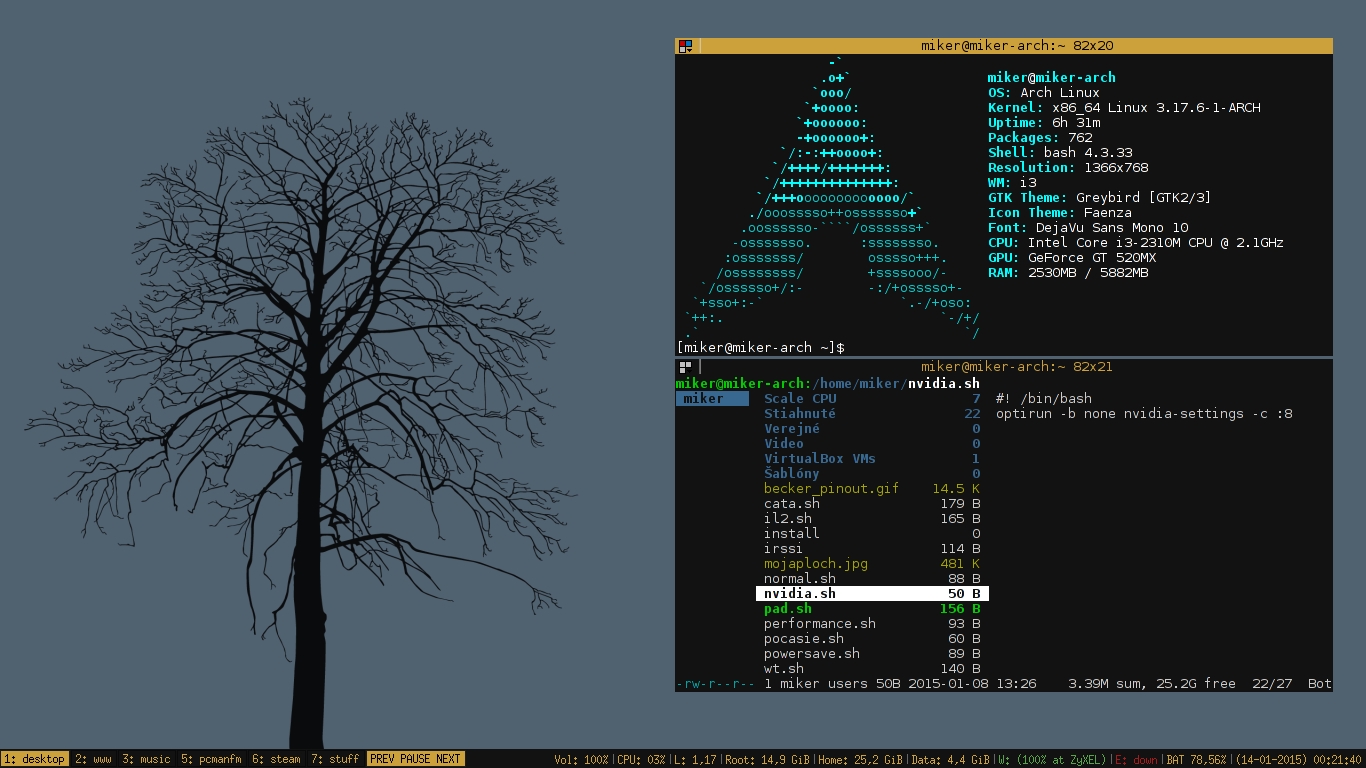The height and width of the screenshot is (768, 1366).
Task: Click the lower terminal title miker@miker-arch:~ 82x21
Action: tap(1017, 367)
